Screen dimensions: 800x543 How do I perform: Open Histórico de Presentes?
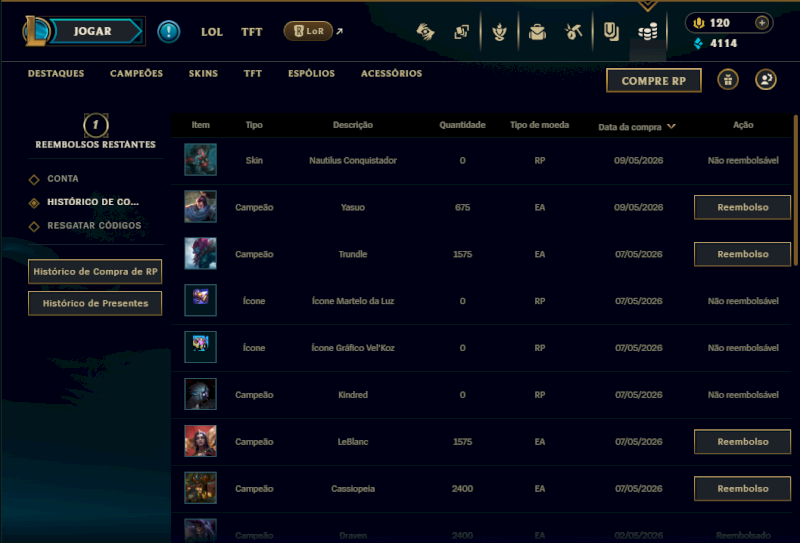point(95,303)
